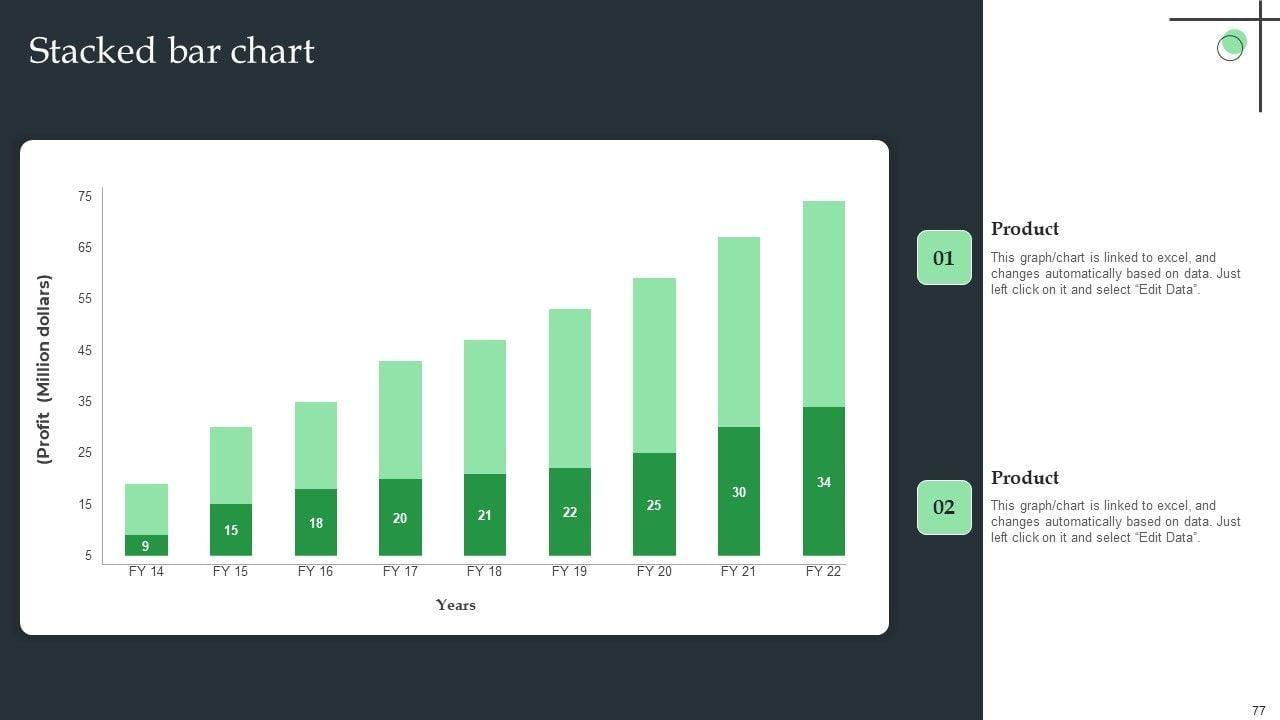The height and width of the screenshot is (720, 1280).
Task: Select the light green upper segment of FY 17 bar
Action: point(400,419)
